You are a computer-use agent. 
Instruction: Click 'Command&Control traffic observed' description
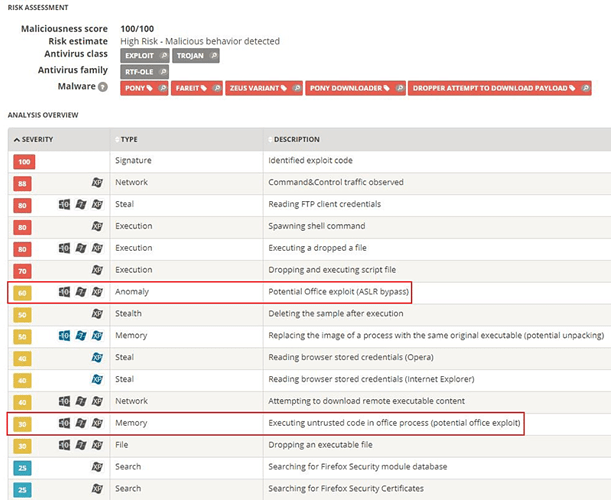pyautogui.click(x=336, y=182)
